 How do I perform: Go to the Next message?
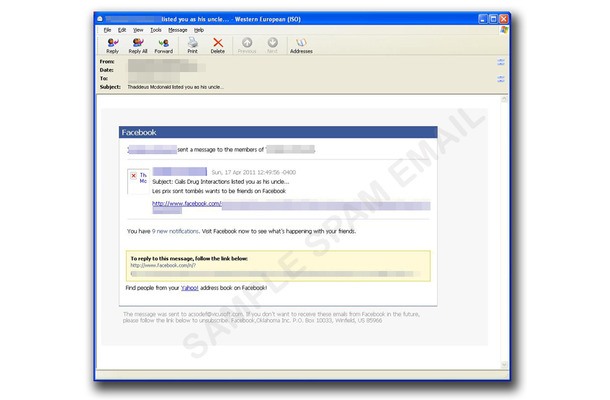(272, 46)
